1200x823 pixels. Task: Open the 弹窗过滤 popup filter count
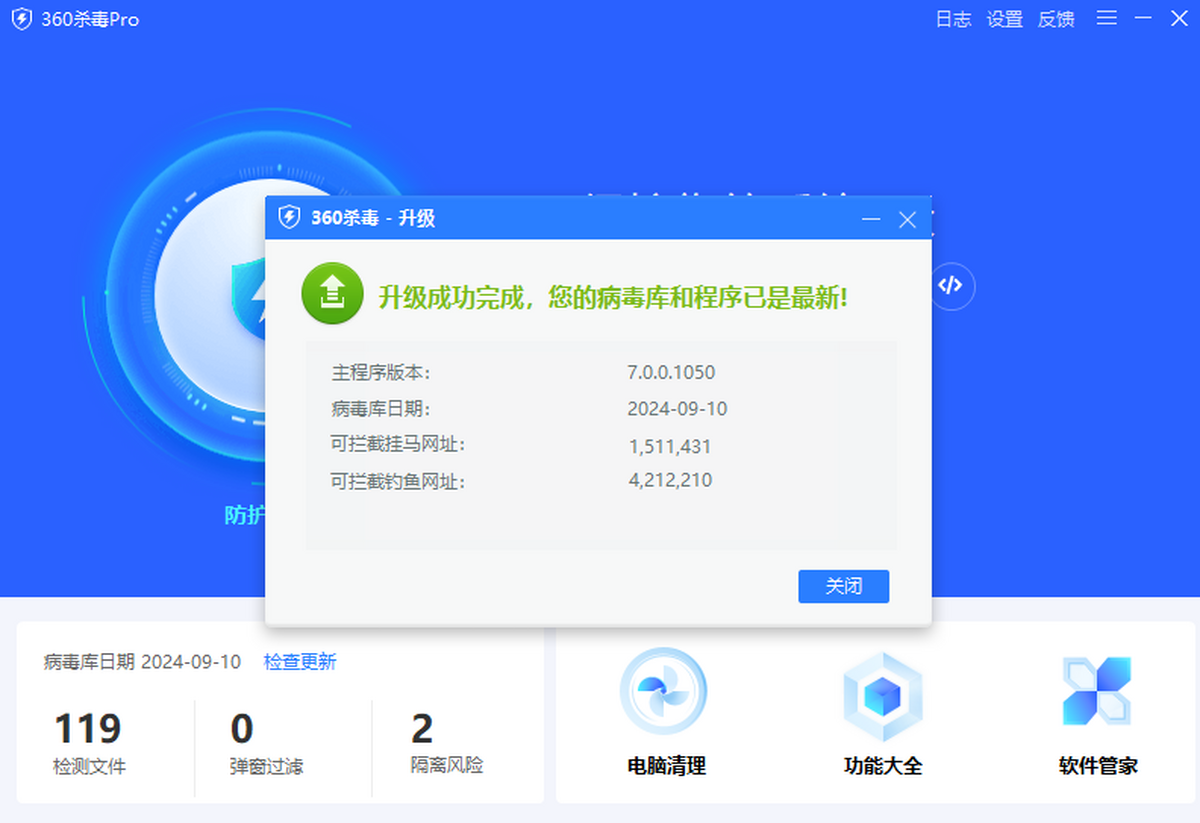pos(265,744)
